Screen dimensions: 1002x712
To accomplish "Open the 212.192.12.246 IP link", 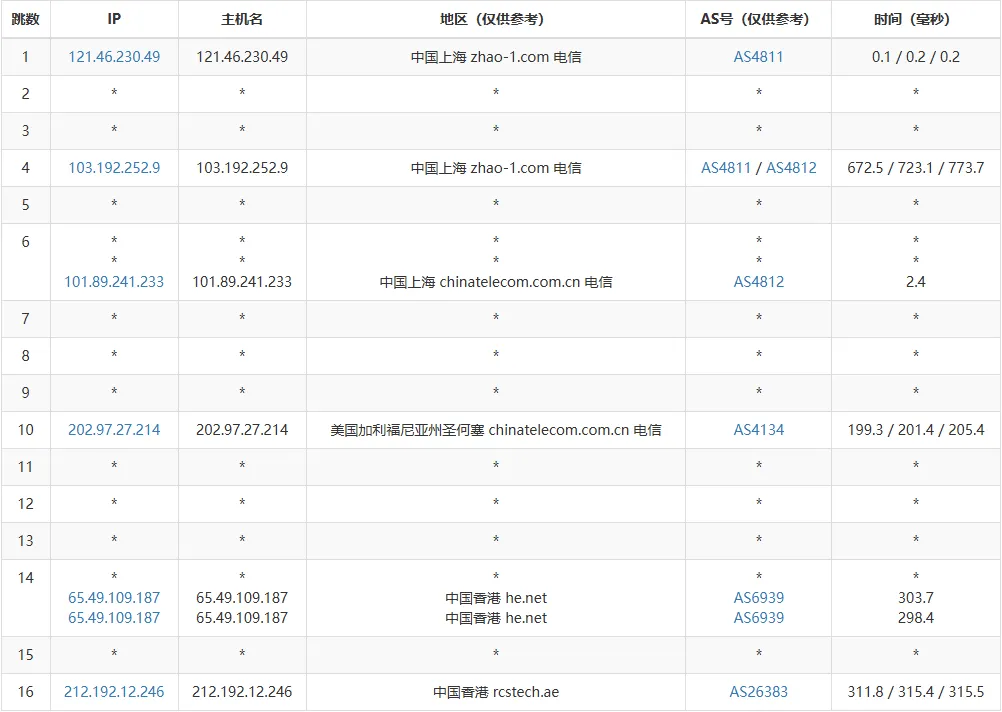I will point(113,691).
